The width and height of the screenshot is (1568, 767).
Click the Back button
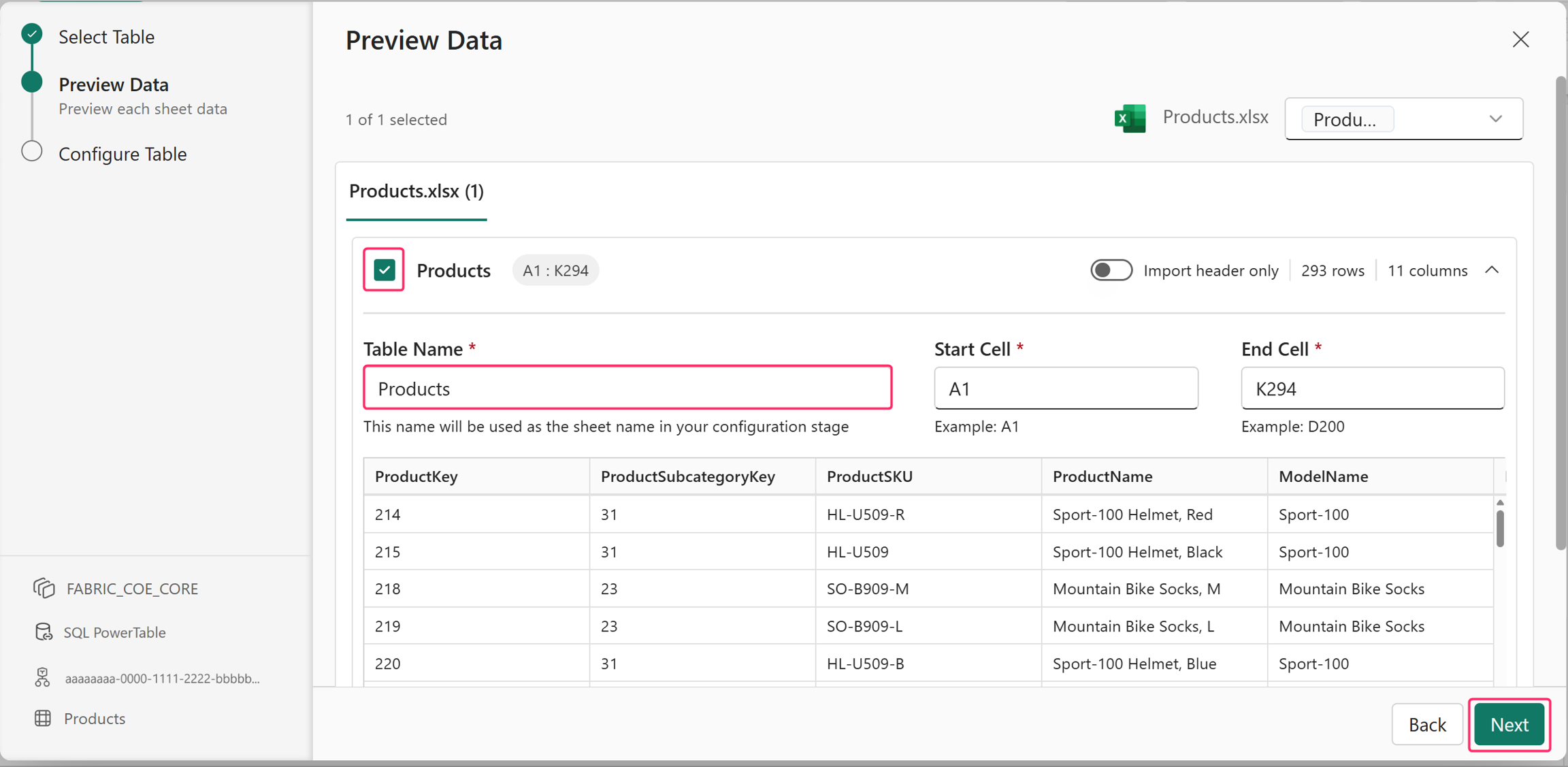click(1427, 725)
